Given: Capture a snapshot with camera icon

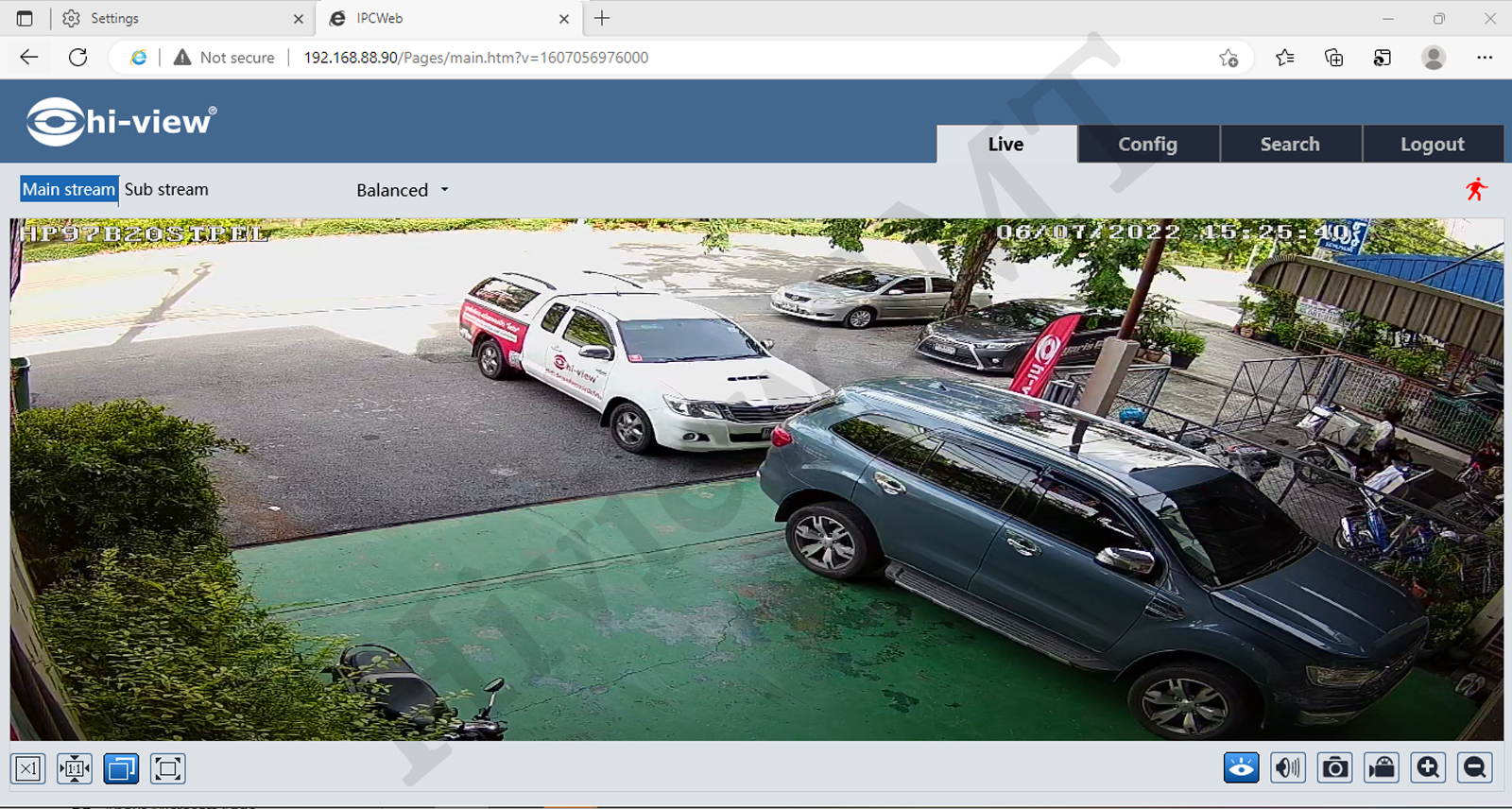Looking at the screenshot, I should click(x=1334, y=767).
